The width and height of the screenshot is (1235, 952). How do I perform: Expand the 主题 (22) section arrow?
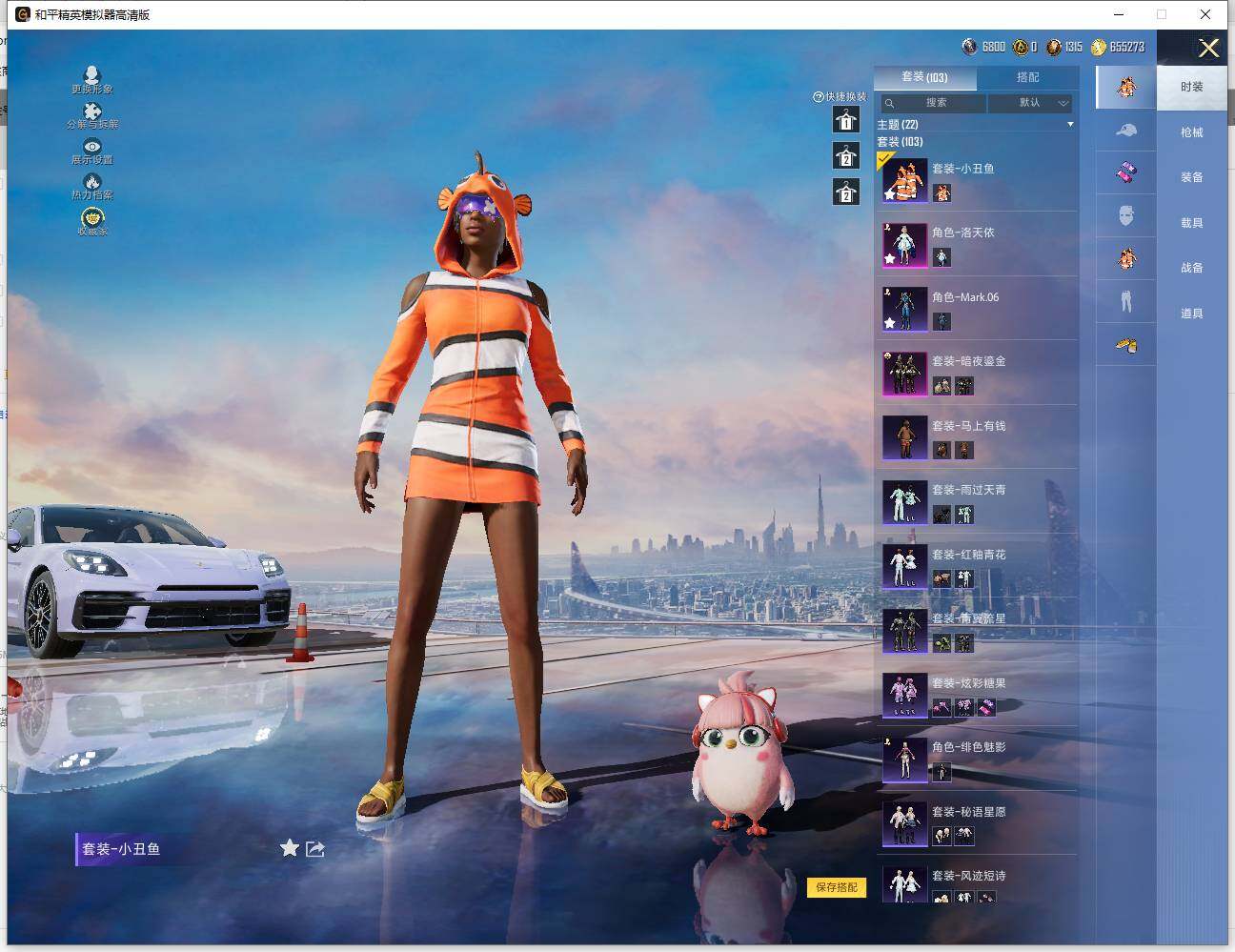coord(1070,125)
